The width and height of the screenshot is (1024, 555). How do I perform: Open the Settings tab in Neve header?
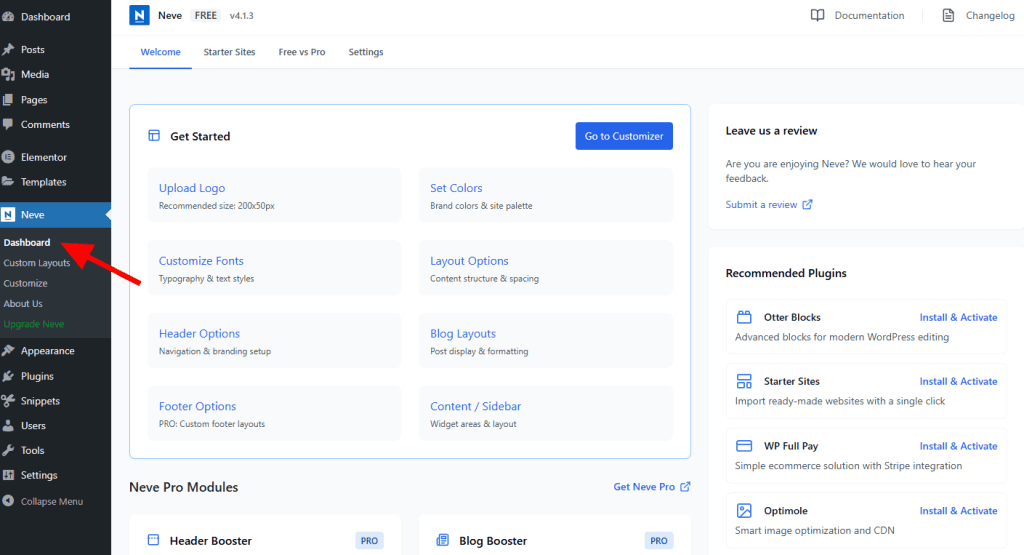click(x=366, y=52)
